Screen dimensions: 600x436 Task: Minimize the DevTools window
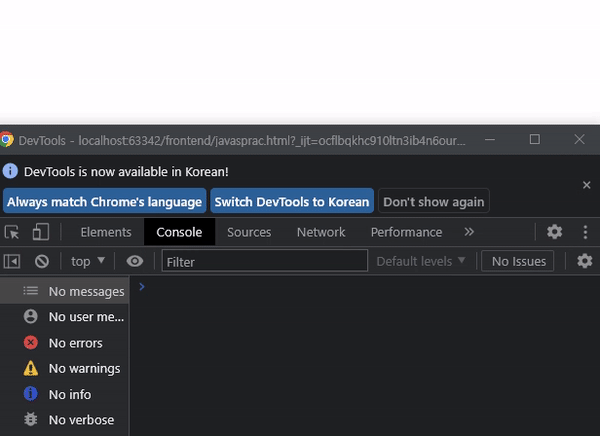[x=490, y=140]
